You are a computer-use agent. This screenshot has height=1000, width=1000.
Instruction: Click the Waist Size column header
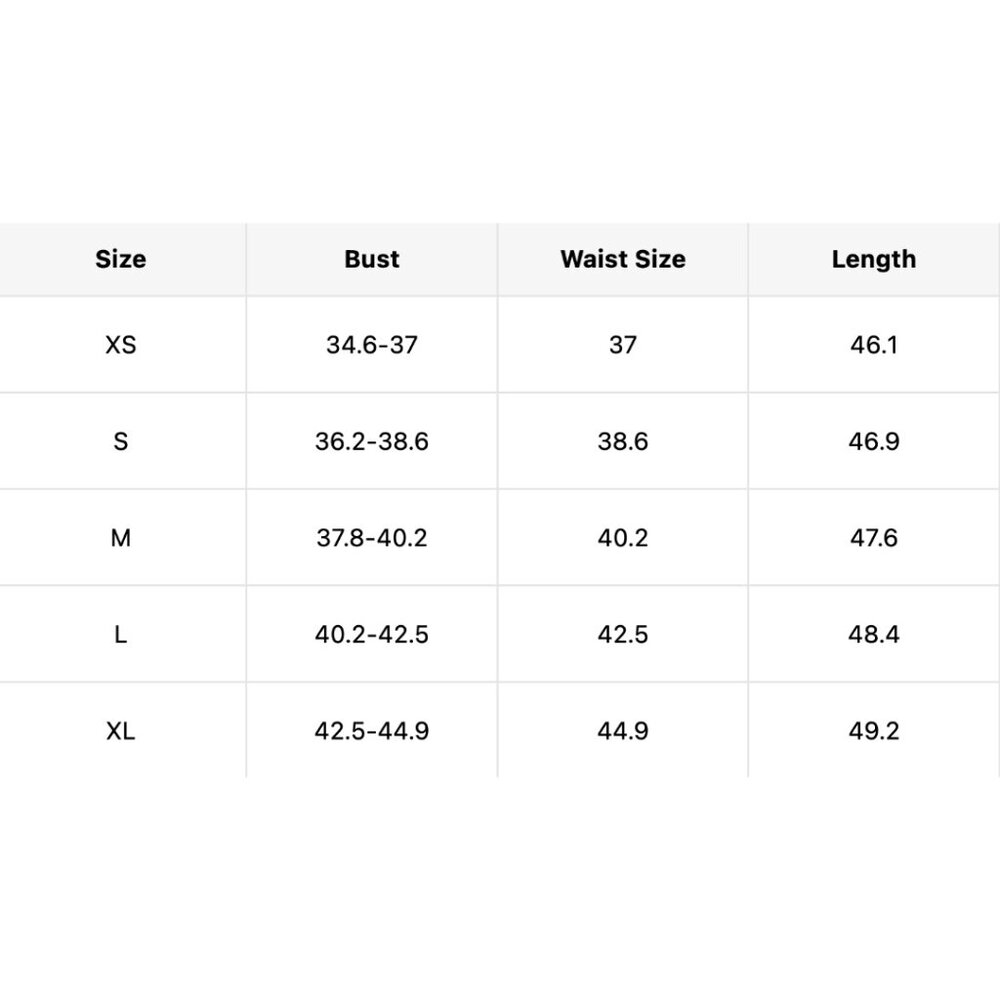point(623,259)
